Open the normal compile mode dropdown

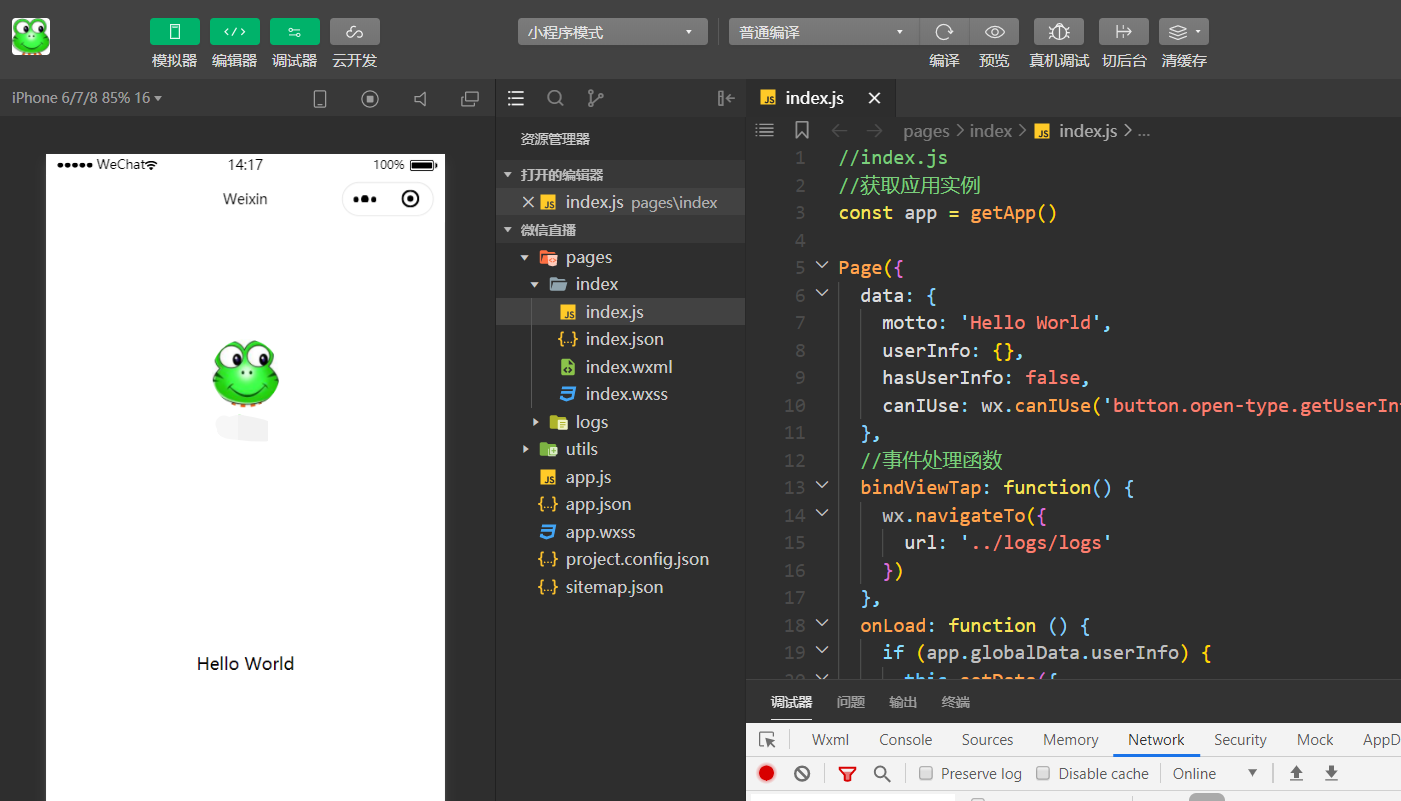tap(823, 32)
